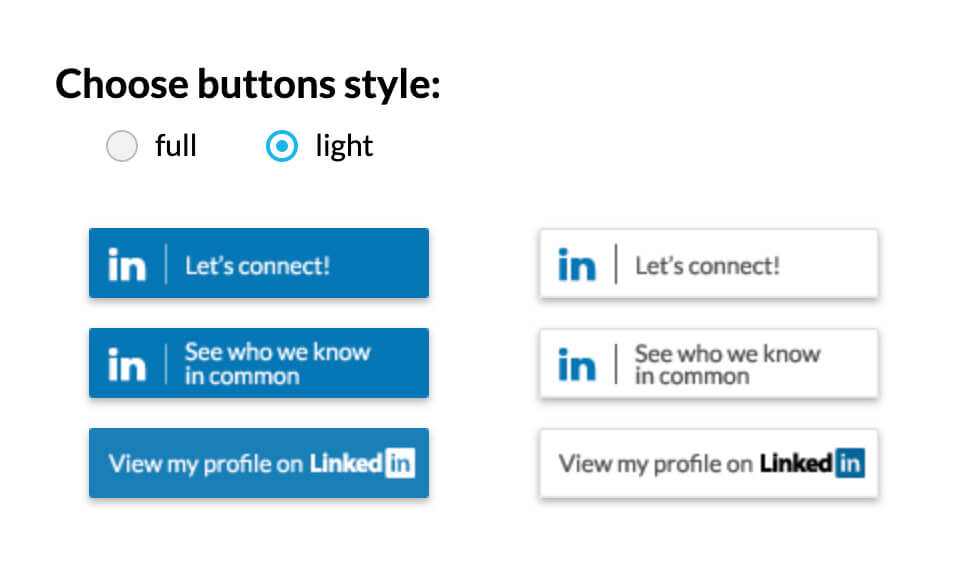Click the LinkedIn icon on white "Let's connect!" button
This screenshot has height=584, width=974.
tap(577, 265)
